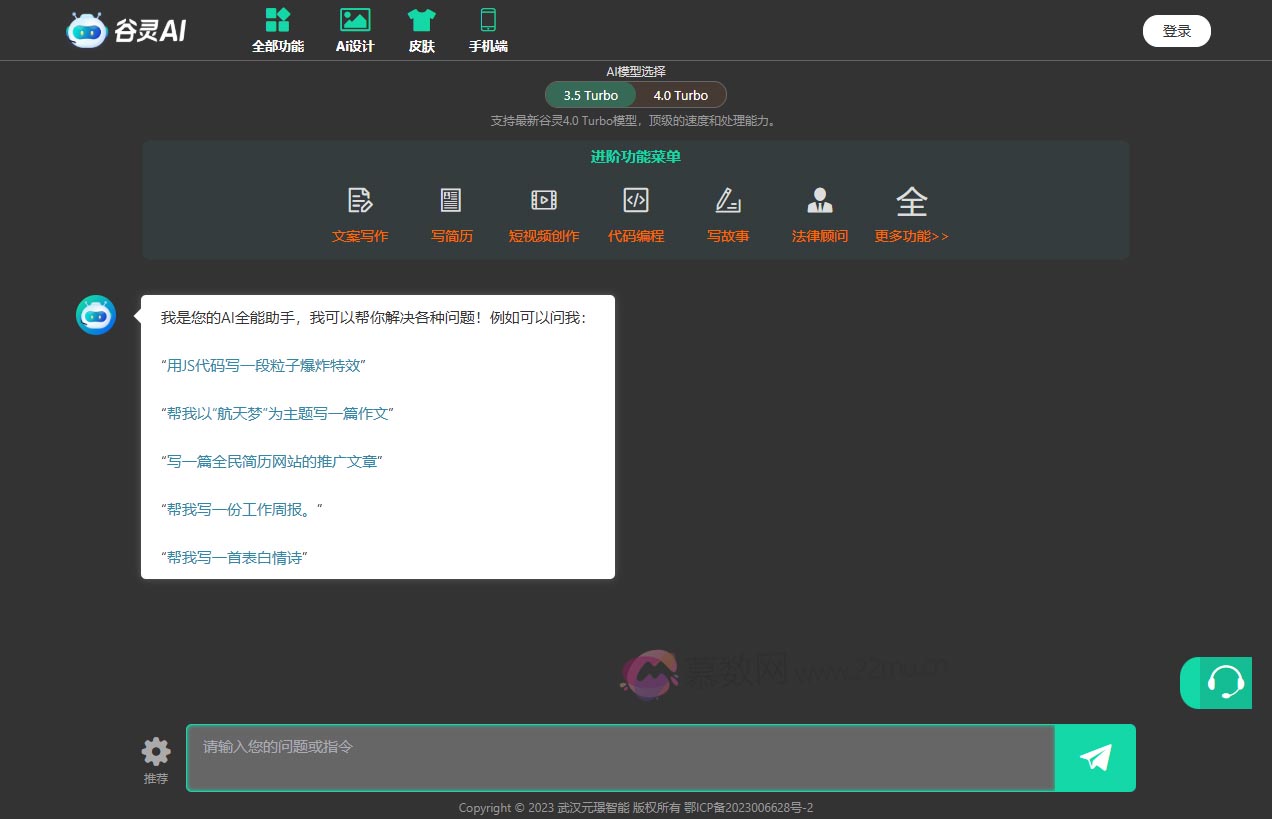Click the 登录 login button
This screenshot has height=819, width=1272.
click(x=1176, y=31)
